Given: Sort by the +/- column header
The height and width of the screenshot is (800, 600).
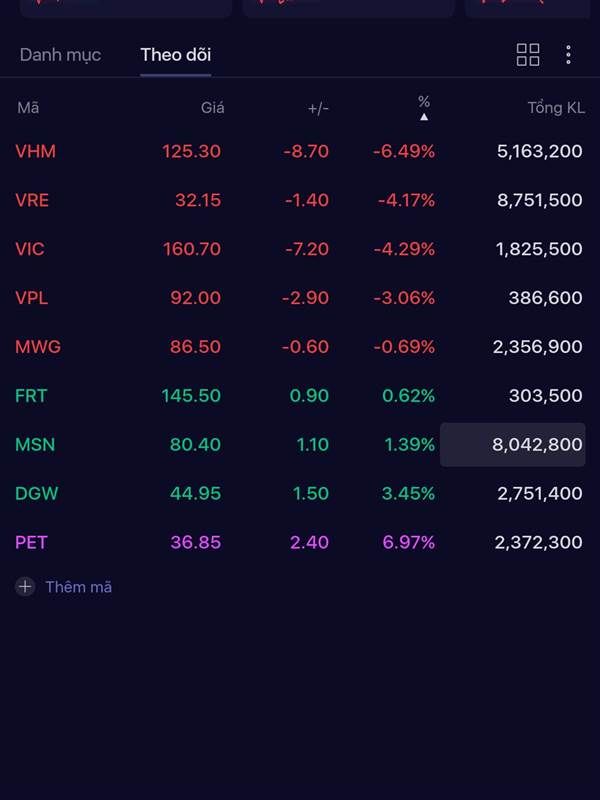Looking at the screenshot, I should tap(318, 108).
